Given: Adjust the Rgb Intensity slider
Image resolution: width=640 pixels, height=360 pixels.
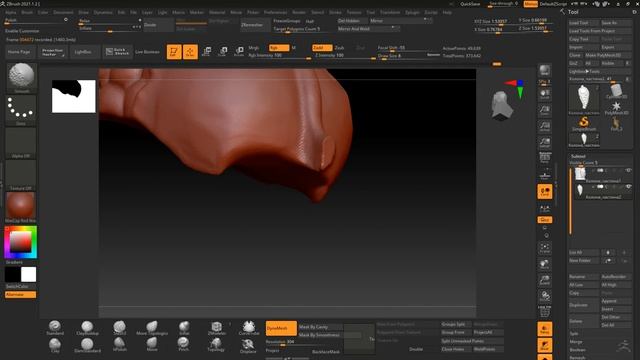Looking at the screenshot, I should coord(279,56).
